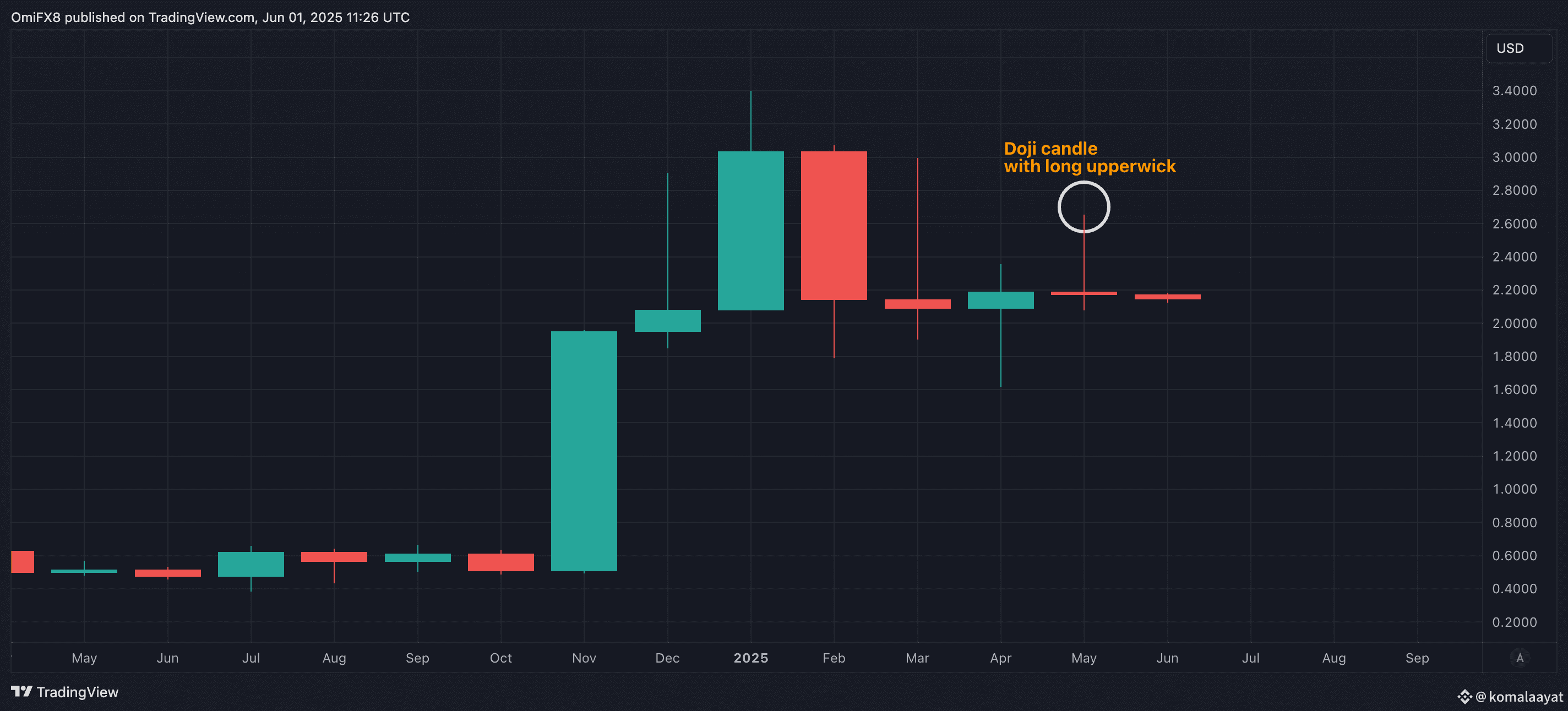Click the 3.4000 price scale label

[x=1514, y=91]
